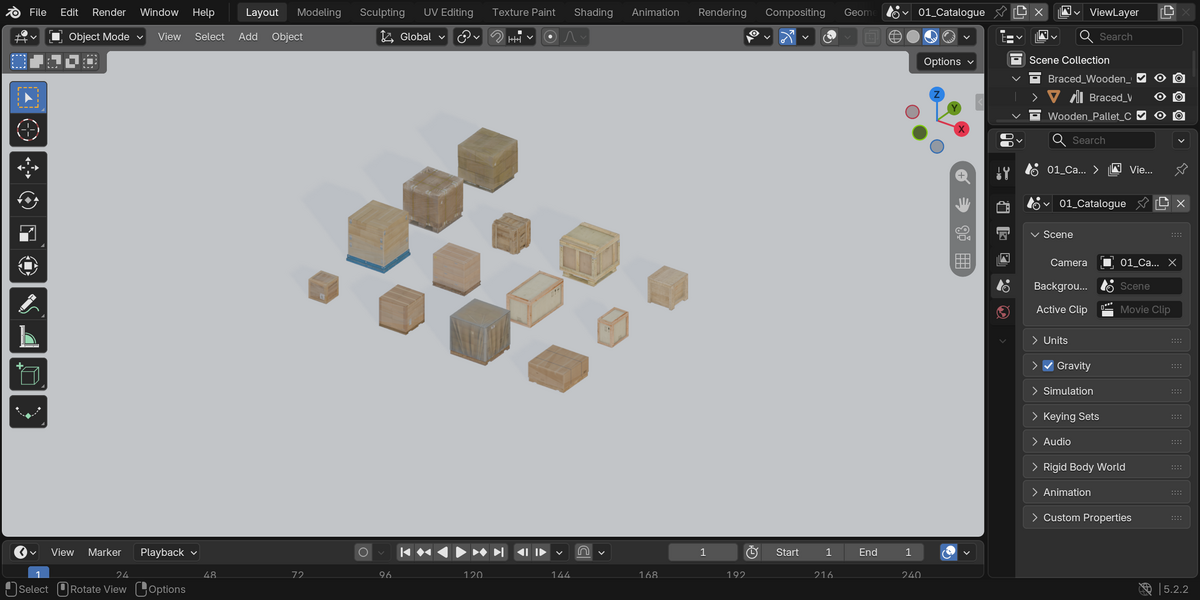
Task: Switch to the Shading workspace tab
Action: coord(593,12)
